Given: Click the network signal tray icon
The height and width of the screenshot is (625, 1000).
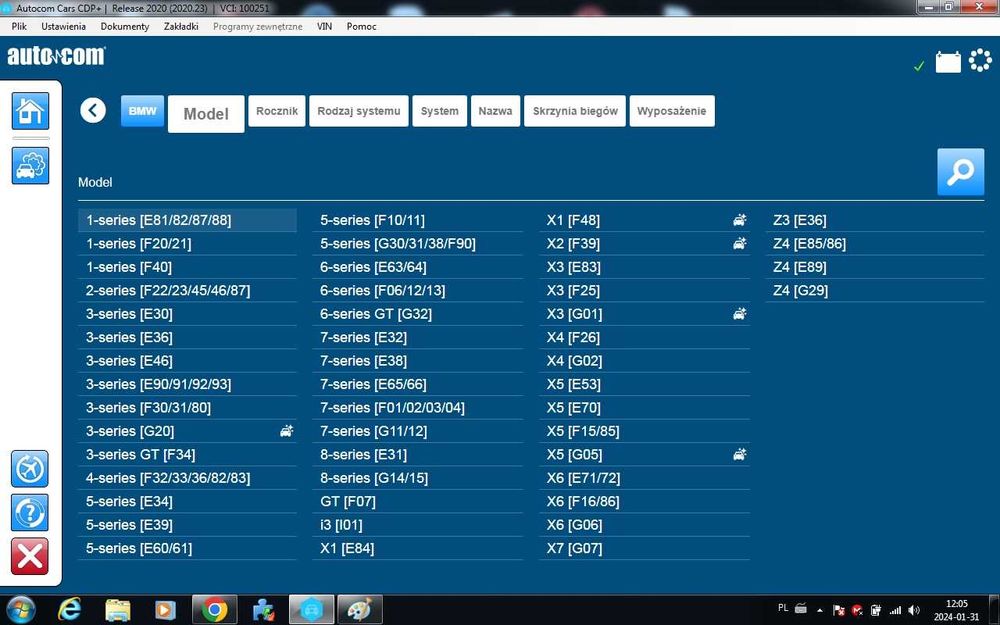Looking at the screenshot, I should (895, 610).
